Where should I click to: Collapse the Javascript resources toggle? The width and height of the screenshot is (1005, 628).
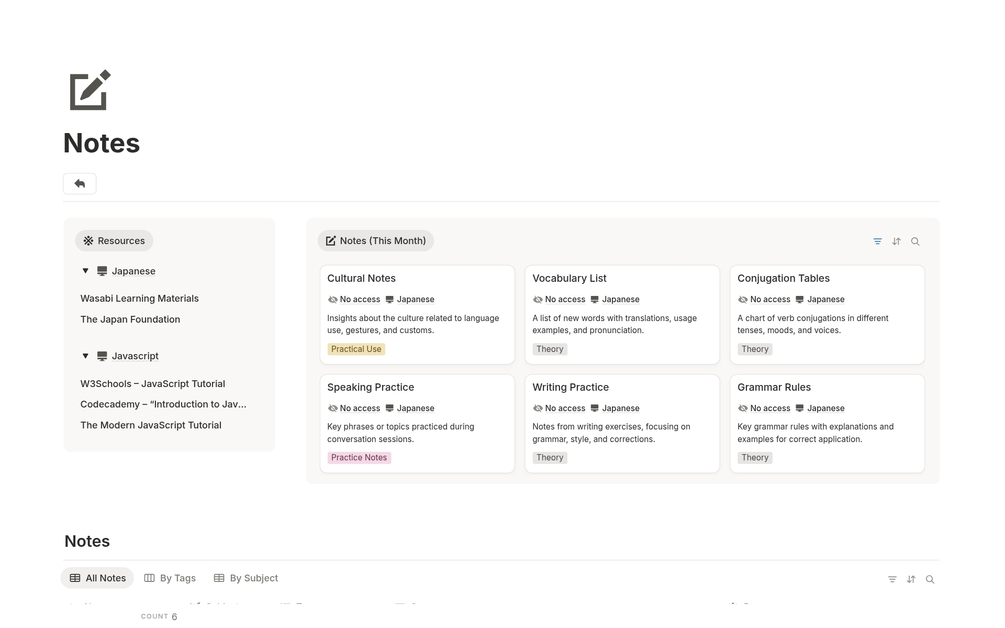(86, 356)
